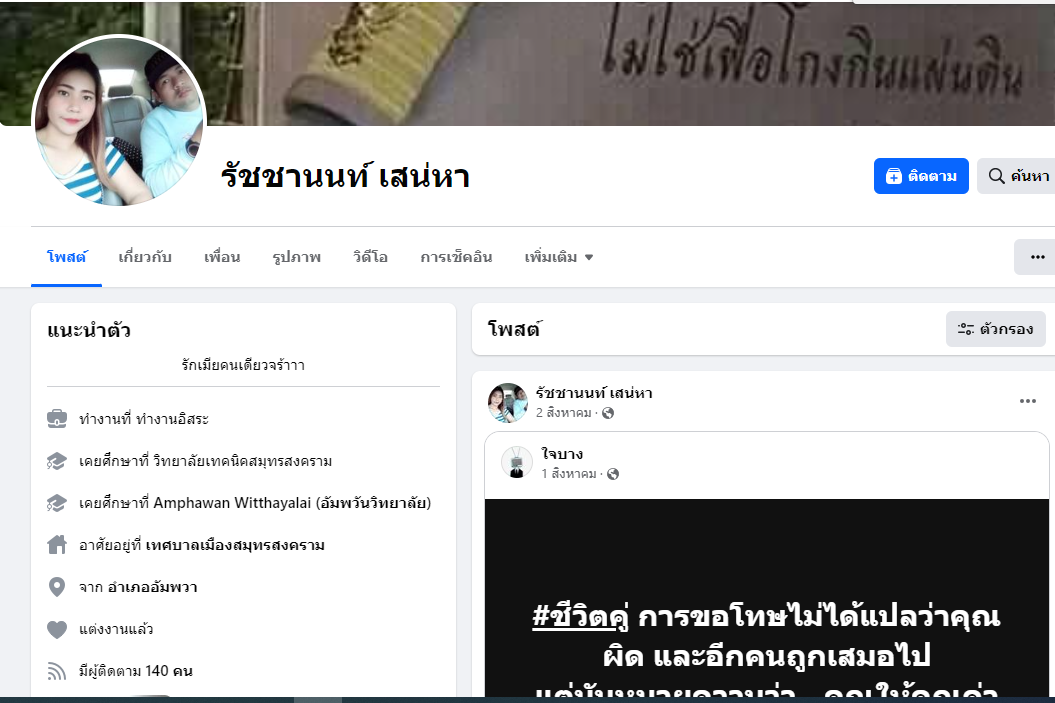1055x703 pixels.
Task: Go to the รูปภาพ tab
Action: coord(297,257)
